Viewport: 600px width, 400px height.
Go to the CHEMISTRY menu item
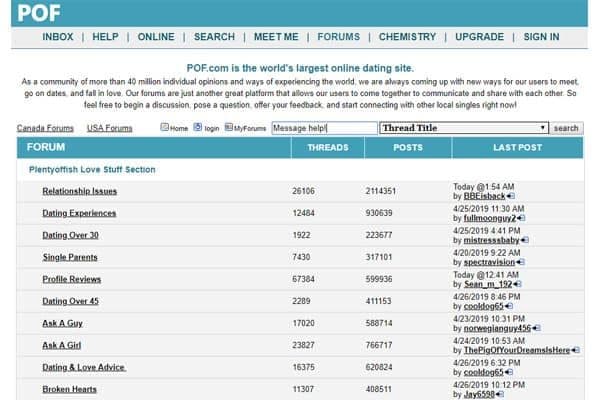click(407, 37)
